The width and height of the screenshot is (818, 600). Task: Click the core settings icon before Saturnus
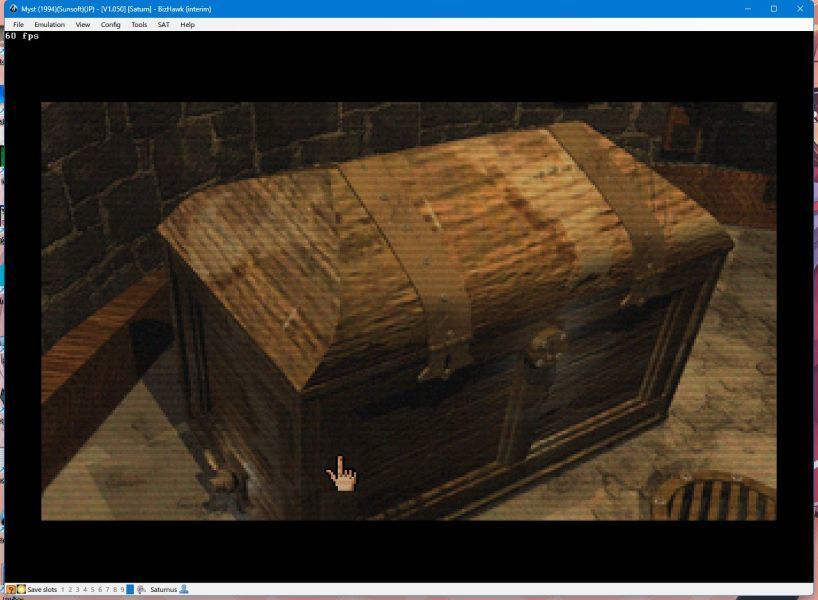pyautogui.click(x=141, y=590)
